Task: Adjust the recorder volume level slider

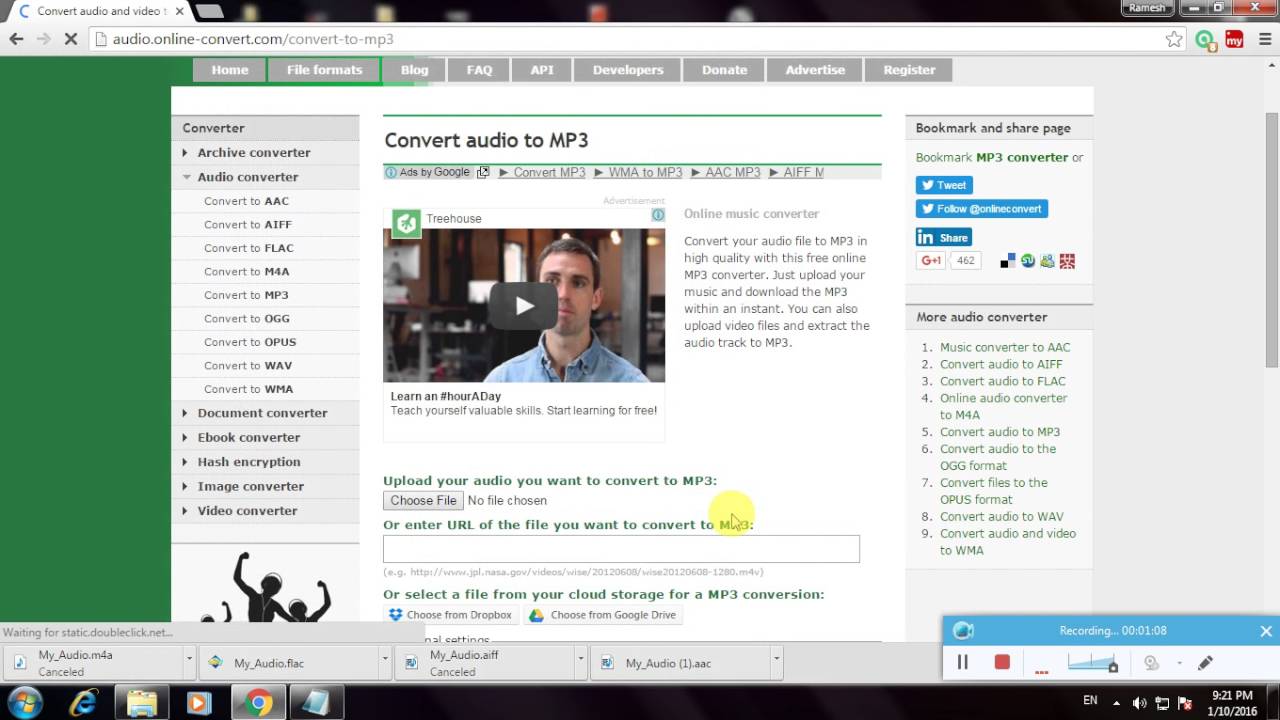Action: click(x=1092, y=662)
